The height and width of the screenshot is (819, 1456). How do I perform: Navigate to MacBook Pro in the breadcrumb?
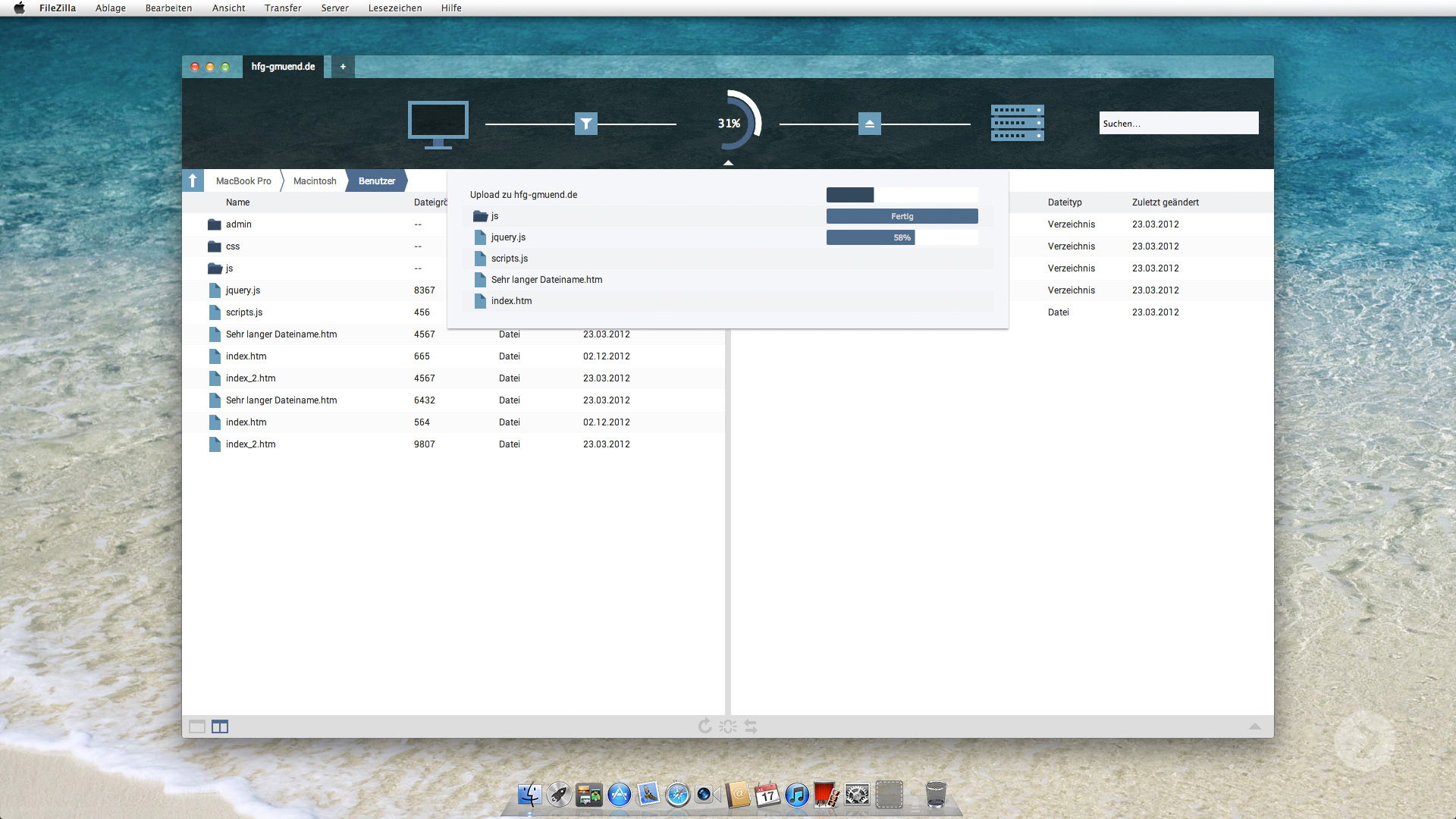coord(243,180)
